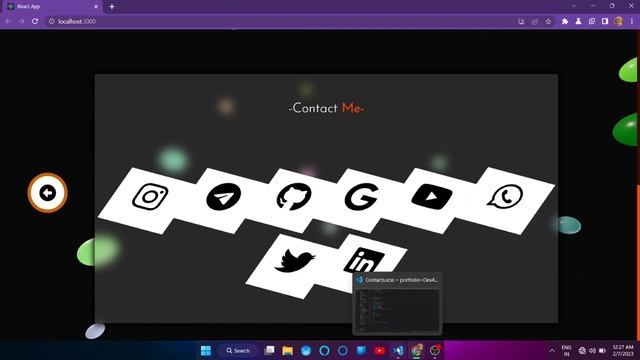
Task: Open the Google G contact tile
Action: point(361,197)
